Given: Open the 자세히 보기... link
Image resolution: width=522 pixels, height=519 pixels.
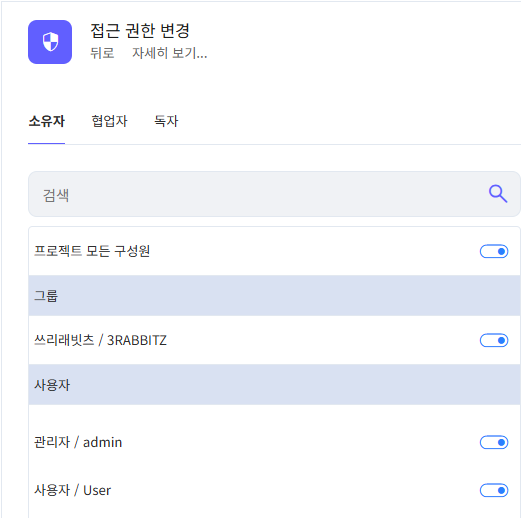Looking at the screenshot, I should (170, 53).
